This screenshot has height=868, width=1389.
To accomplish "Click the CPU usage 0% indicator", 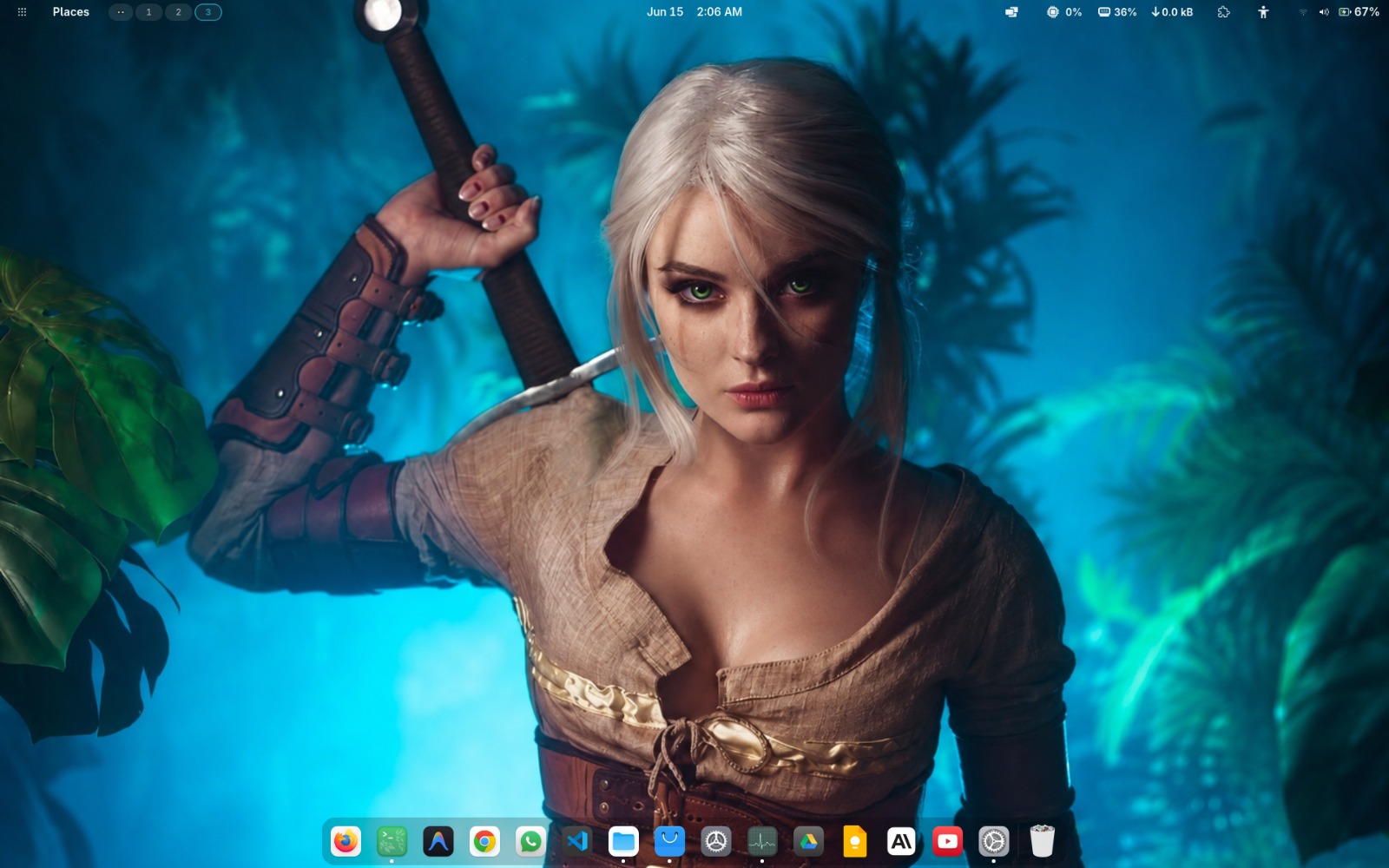I will tap(1064, 12).
